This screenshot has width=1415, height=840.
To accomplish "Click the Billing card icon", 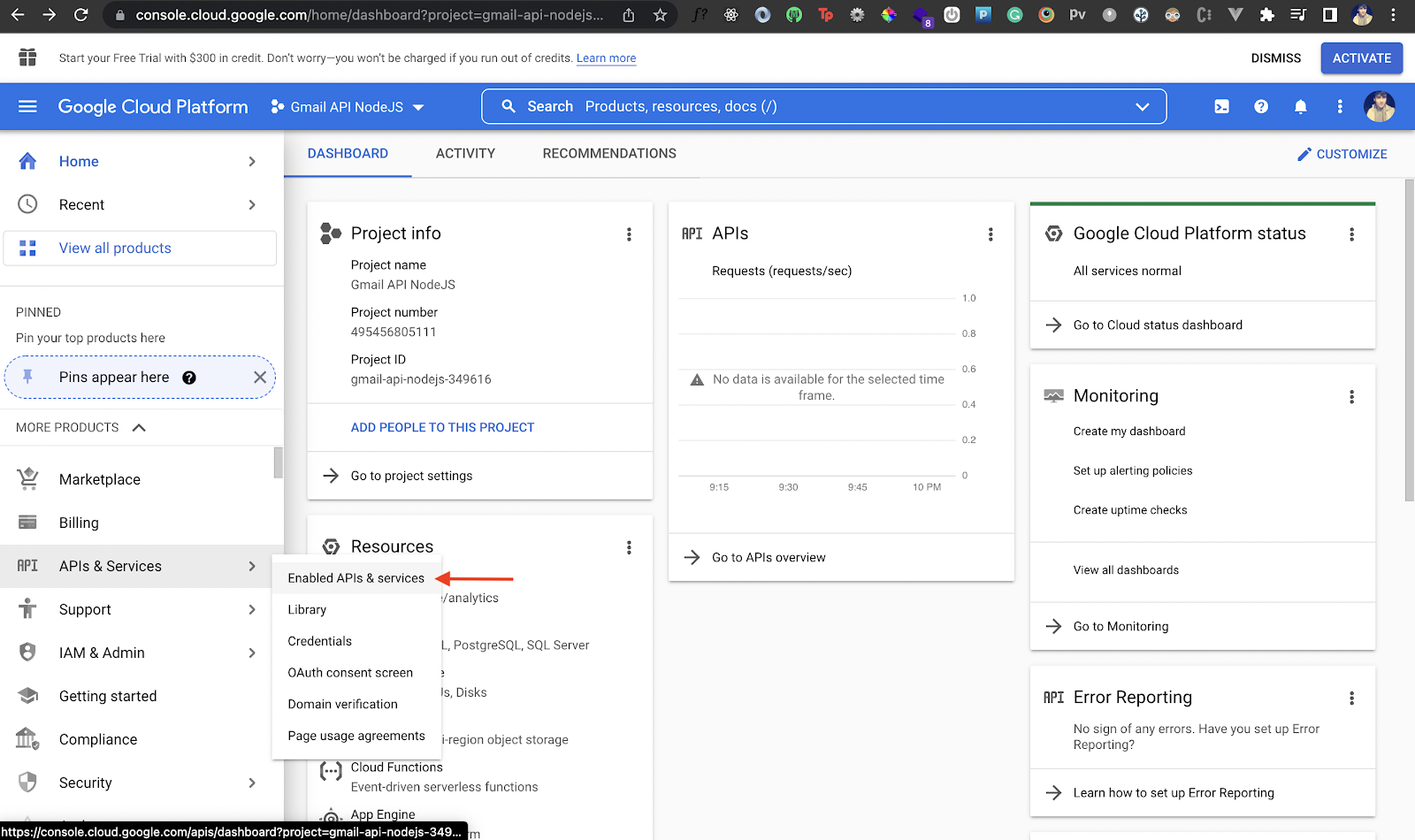I will (27, 523).
